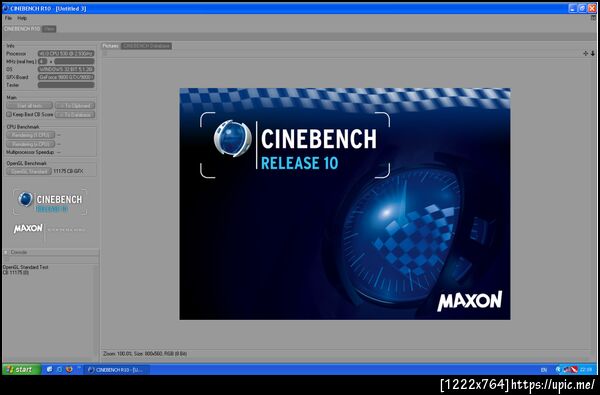The width and height of the screenshot is (600, 395).
Task: Click the CINEBENCH R10 taskbar button
Action: [117, 370]
